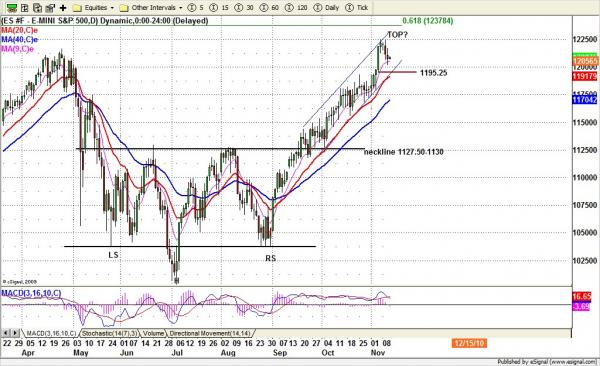Click the Other Intervals folder icon

(x=124, y=8)
